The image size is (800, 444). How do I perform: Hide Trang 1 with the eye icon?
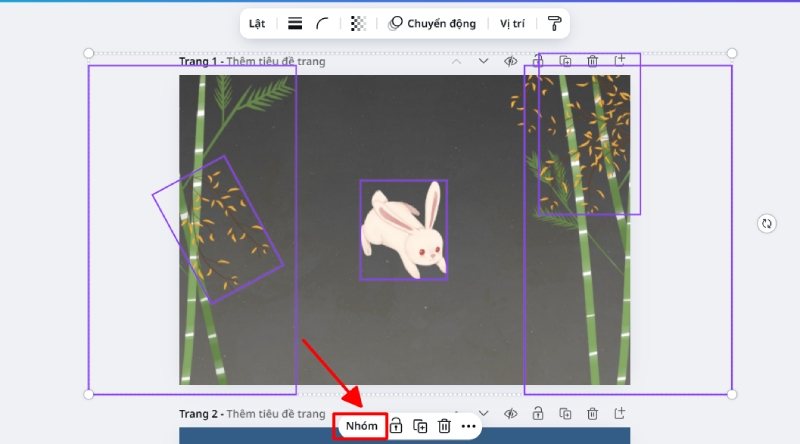[x=510, y=61]
